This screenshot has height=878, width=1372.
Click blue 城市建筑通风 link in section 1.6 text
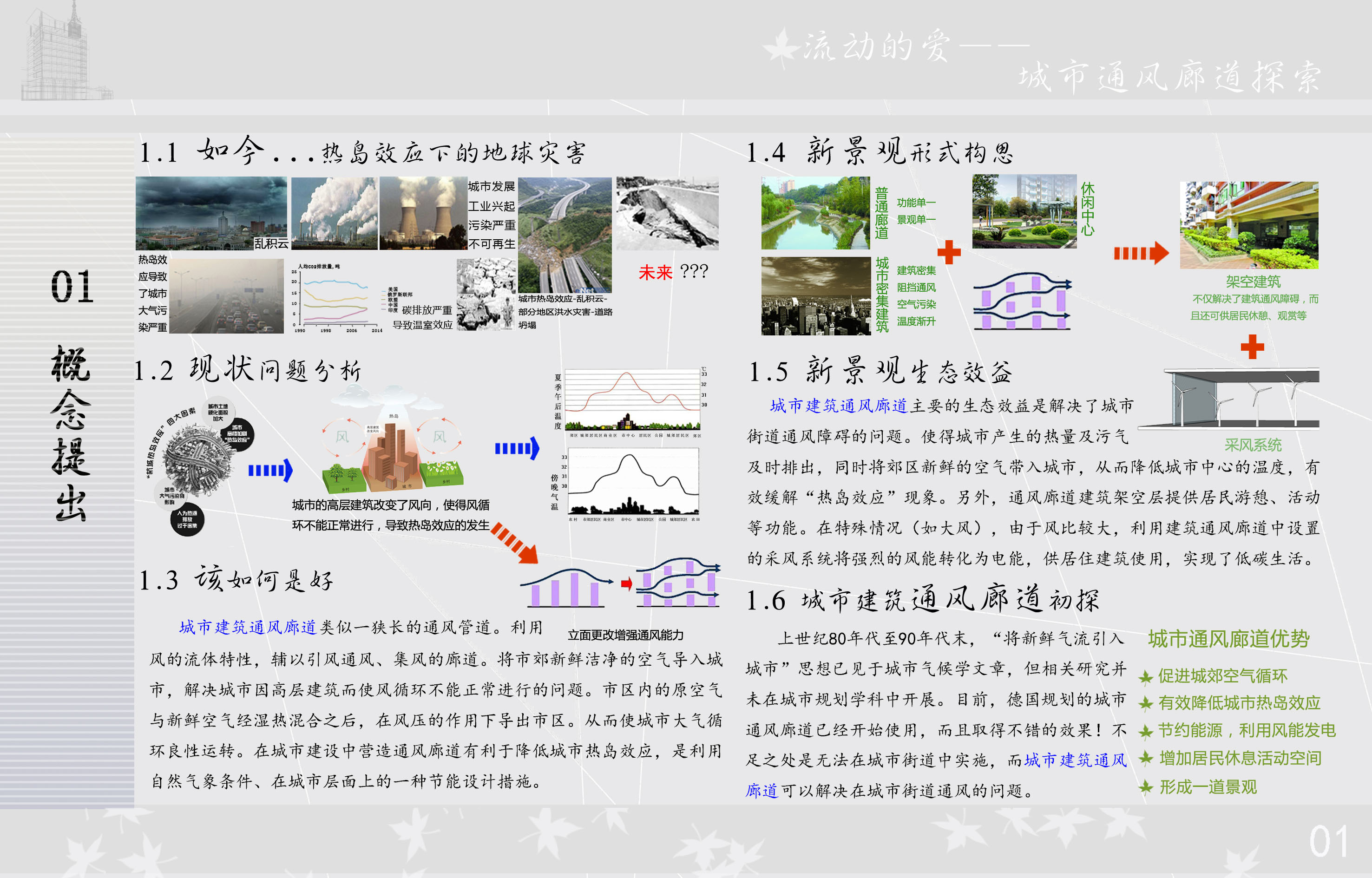click(1076, 760)
